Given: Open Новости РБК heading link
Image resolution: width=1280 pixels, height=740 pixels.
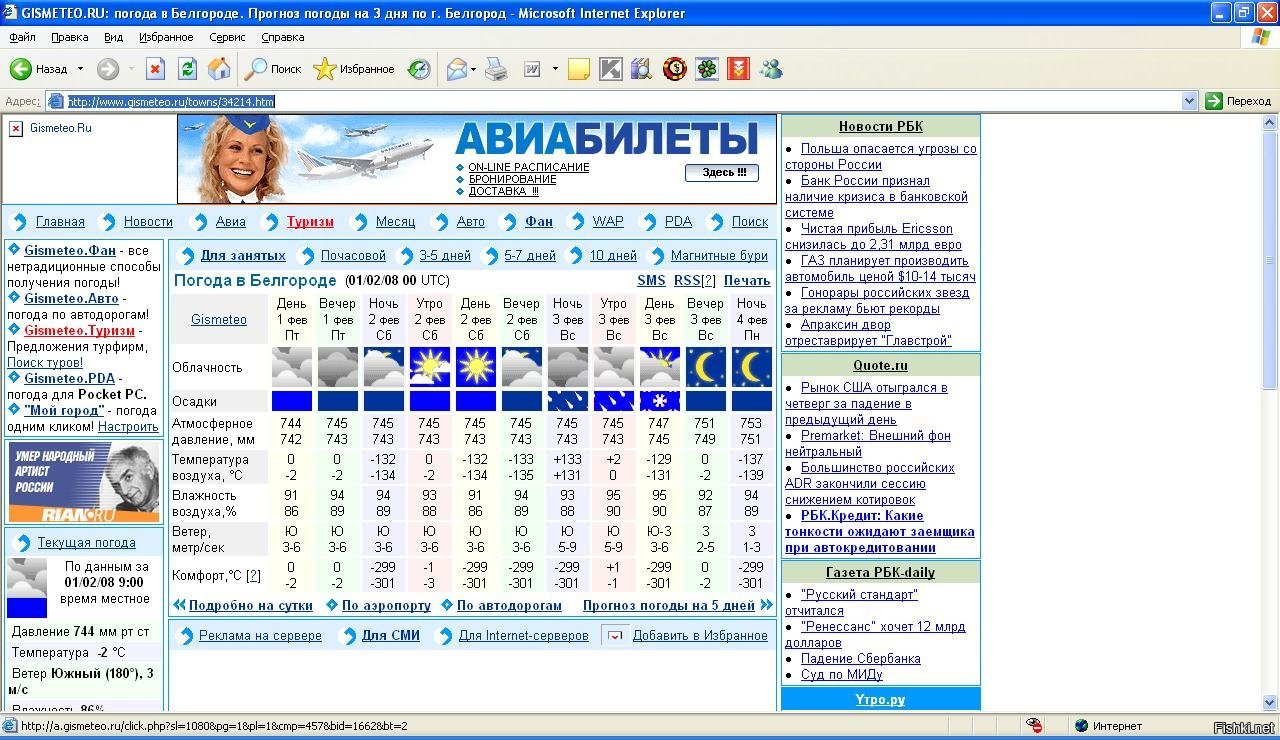Looking at the screenshot, I should coord(881,127).
